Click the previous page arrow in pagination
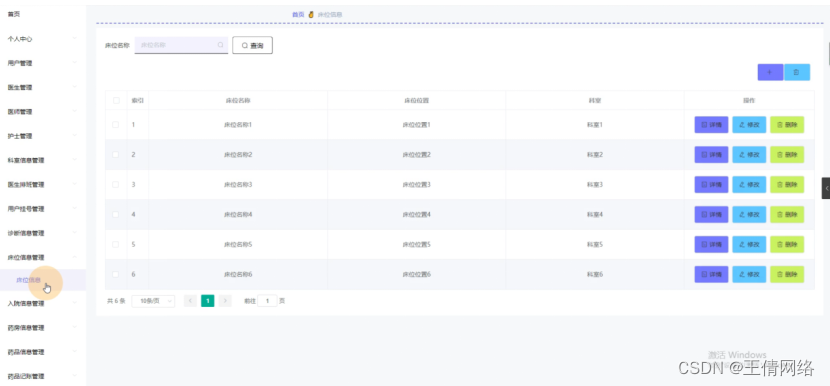 (x=190, y=301)
